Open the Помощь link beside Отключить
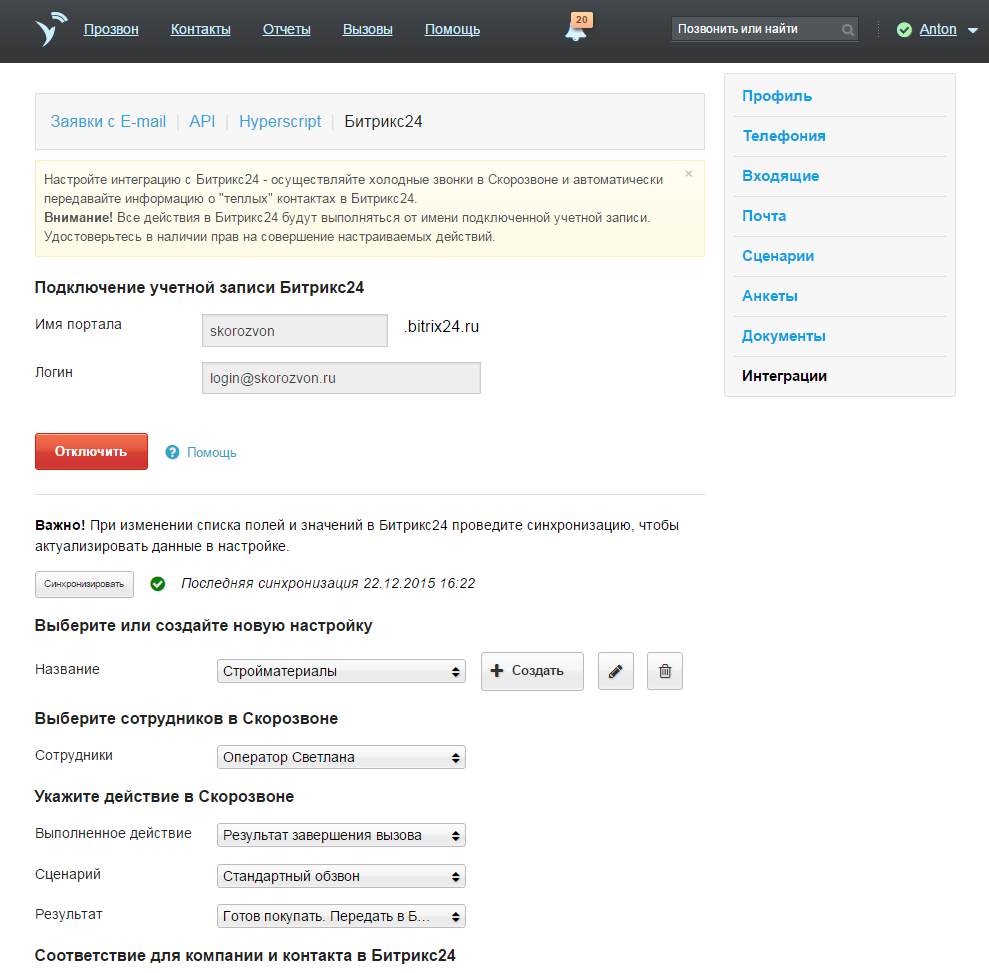The height and width of the screenshot is (973, 989). click(x=212, y=453)
